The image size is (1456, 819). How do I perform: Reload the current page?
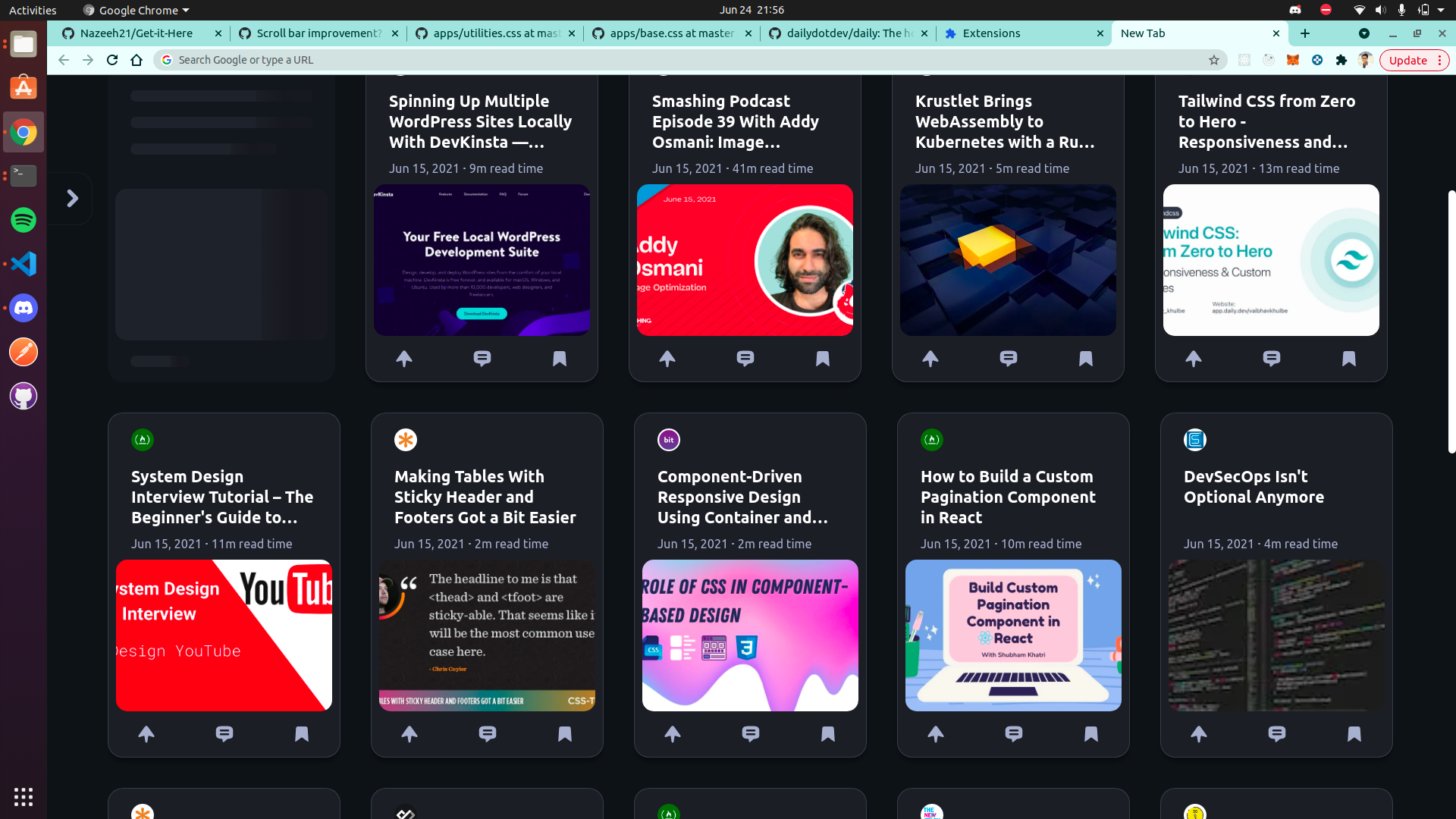tap(112, 60)
